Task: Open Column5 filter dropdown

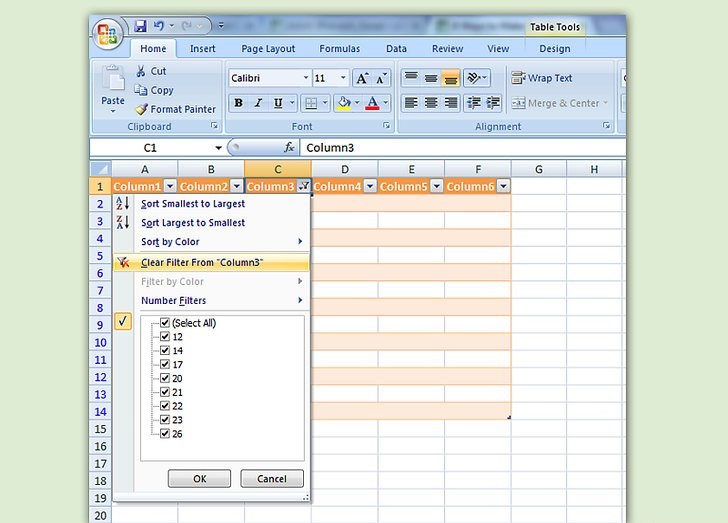Action: [x=436, y=186]
